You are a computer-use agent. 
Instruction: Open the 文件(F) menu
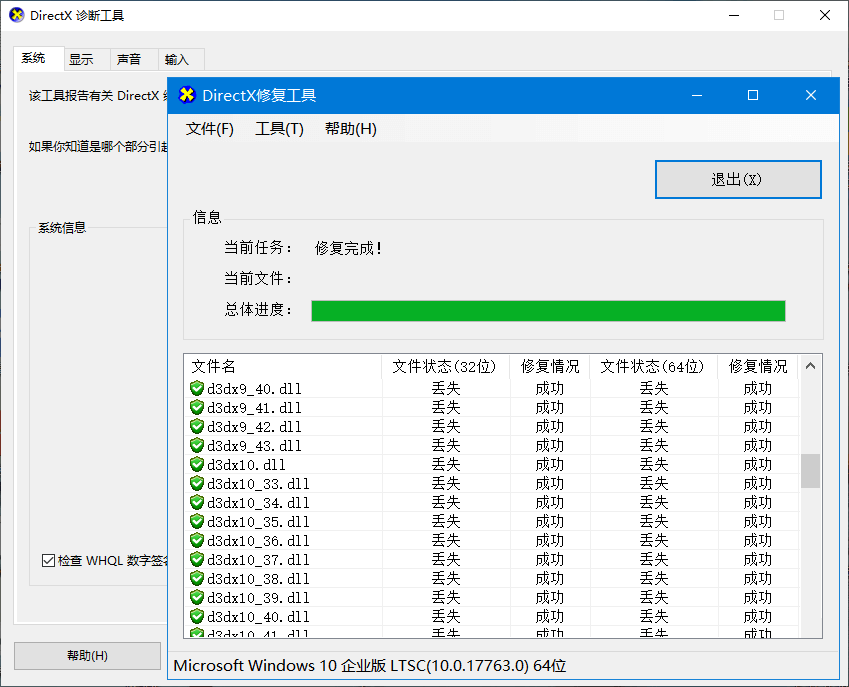210,129
